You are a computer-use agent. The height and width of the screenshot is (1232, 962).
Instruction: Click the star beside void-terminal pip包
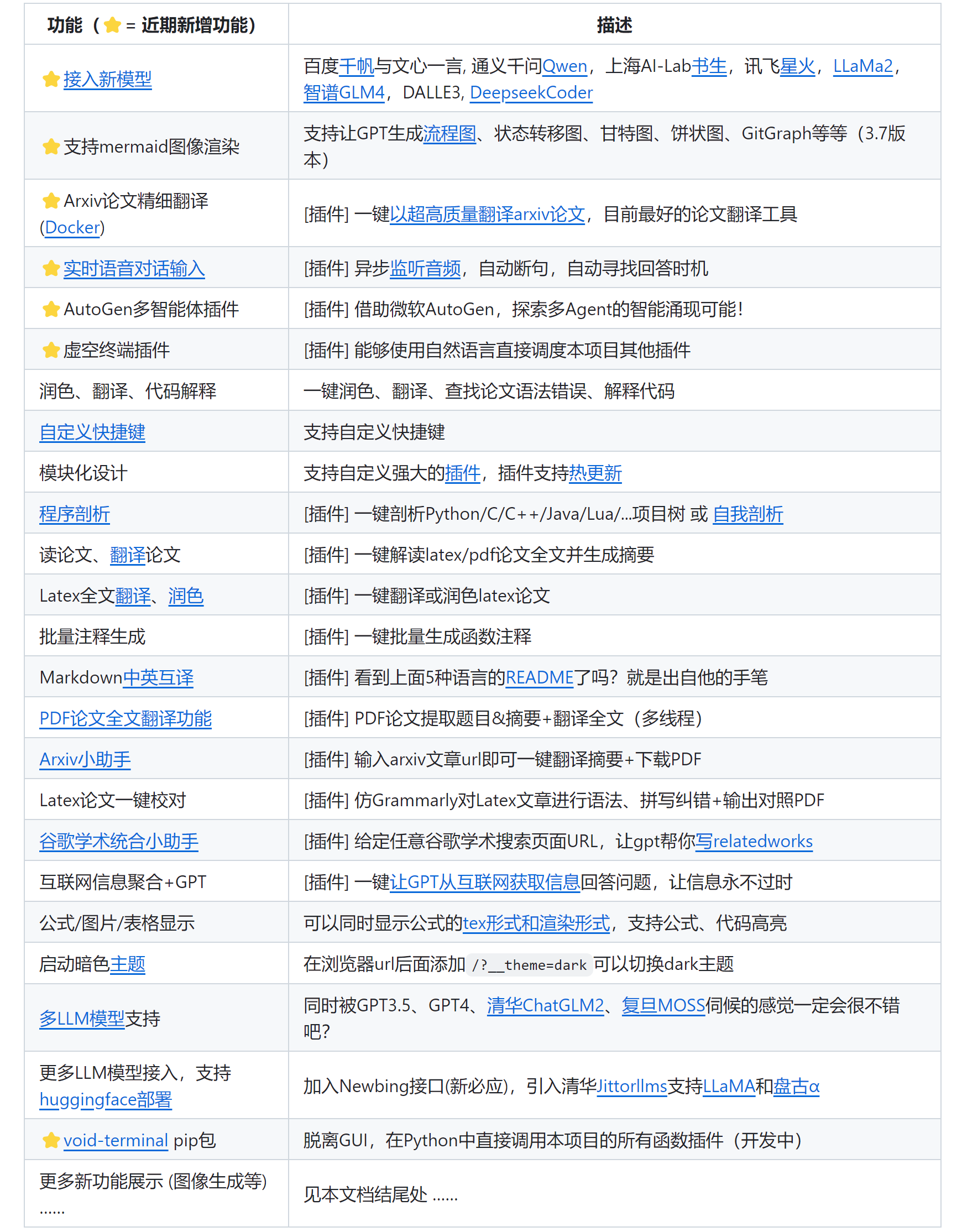tap(51, 1140)
